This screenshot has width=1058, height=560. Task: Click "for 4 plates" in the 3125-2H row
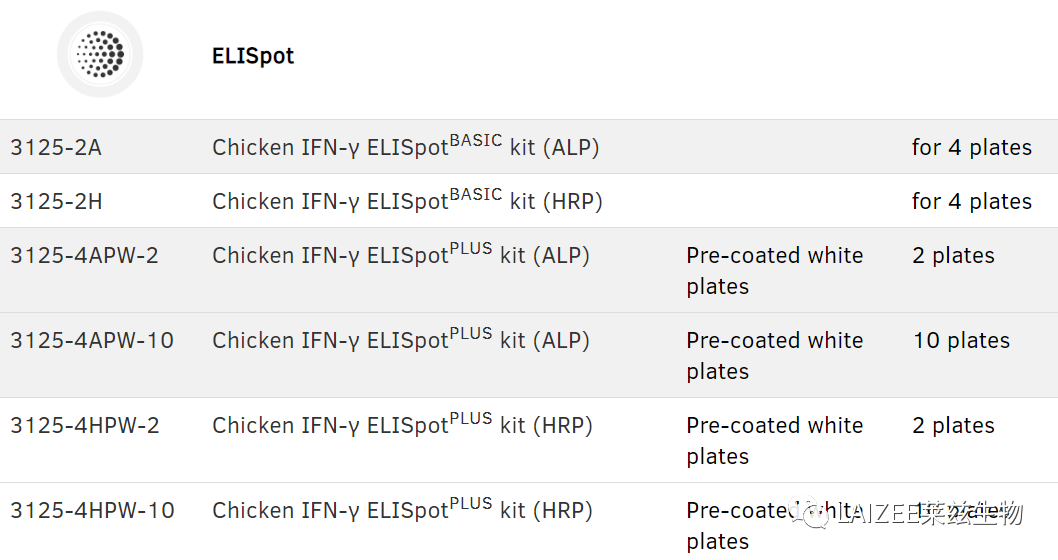point(971,202)
